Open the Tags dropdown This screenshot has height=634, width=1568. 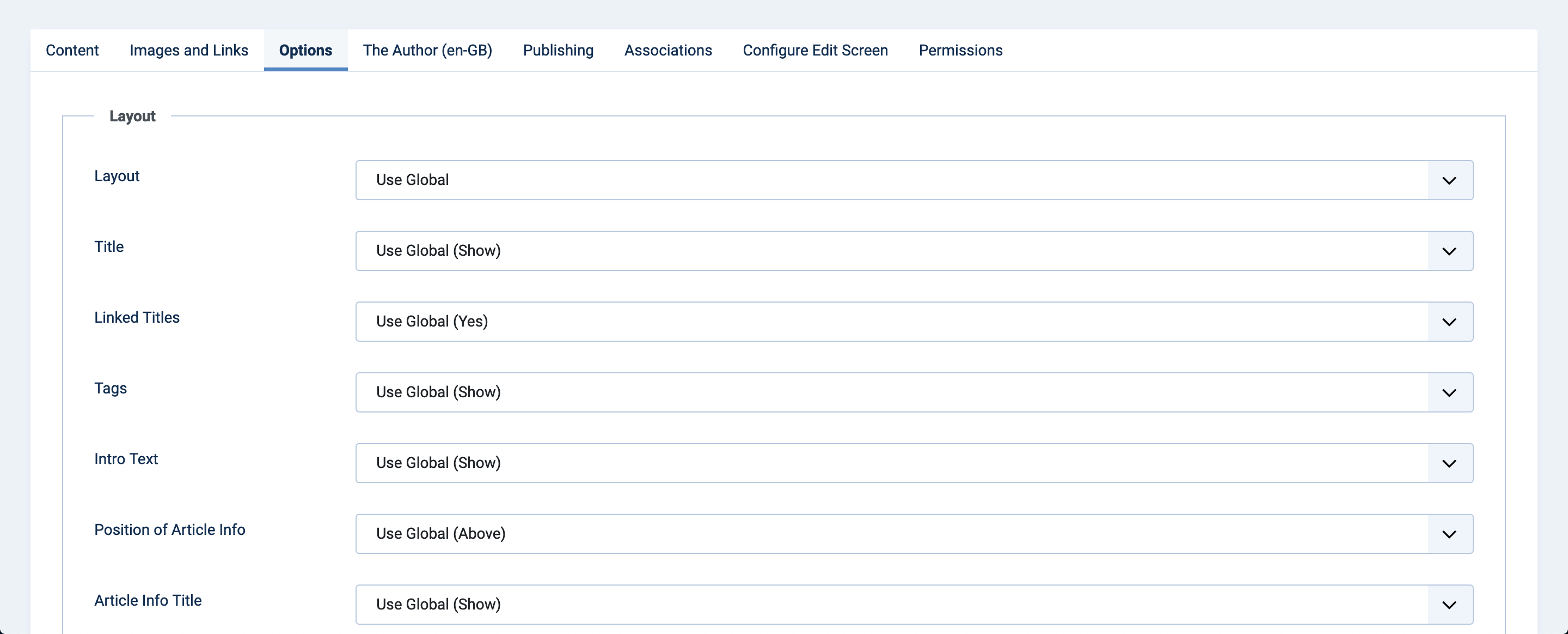(x=914, y=392)
